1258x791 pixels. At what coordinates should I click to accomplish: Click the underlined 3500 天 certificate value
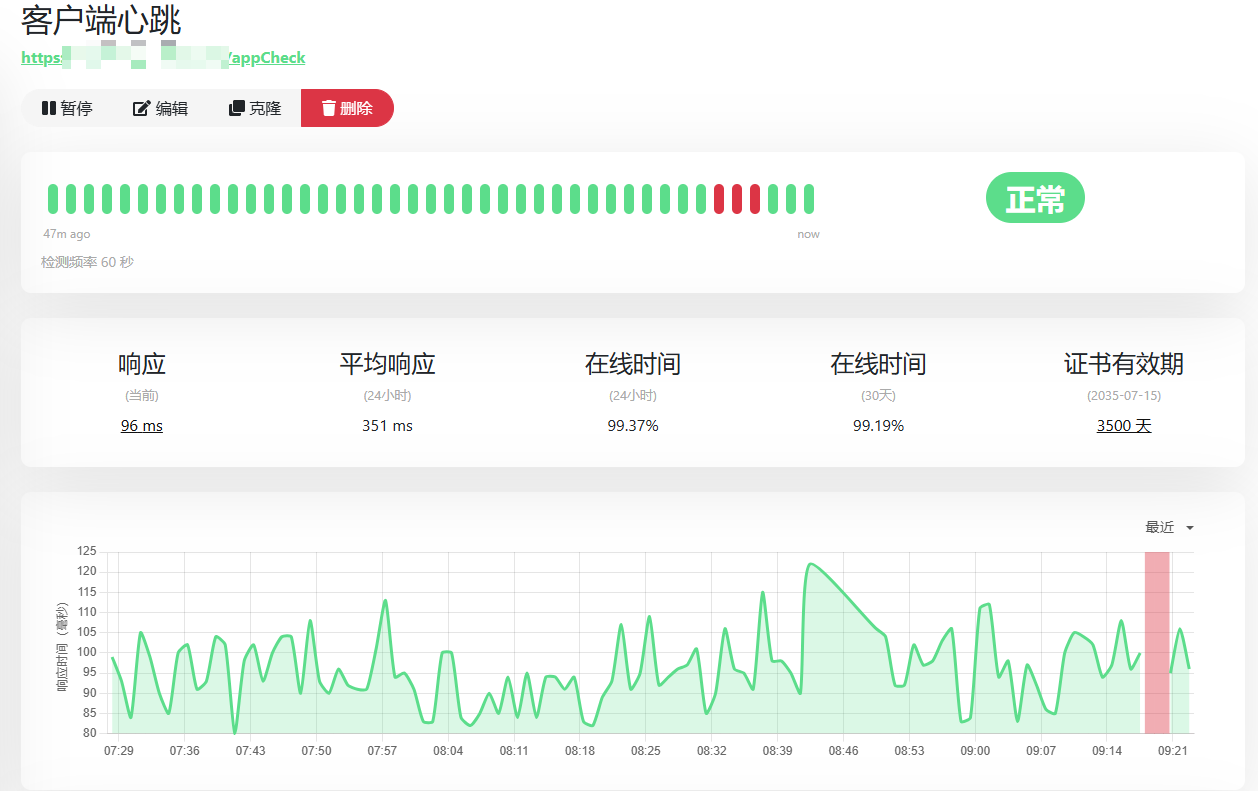click(x=1123, y=426)
